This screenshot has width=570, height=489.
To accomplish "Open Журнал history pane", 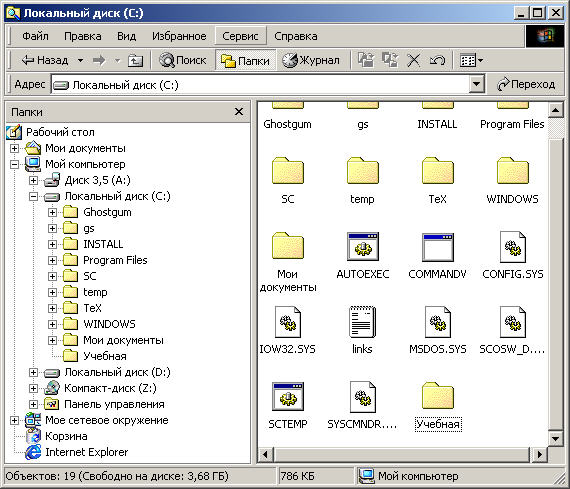I will coord(311,60).
